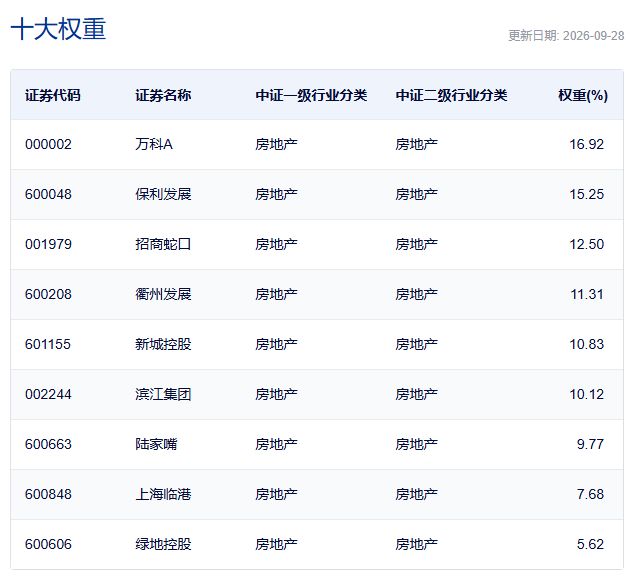Select stock code 002244

click(x=48, y=394)
